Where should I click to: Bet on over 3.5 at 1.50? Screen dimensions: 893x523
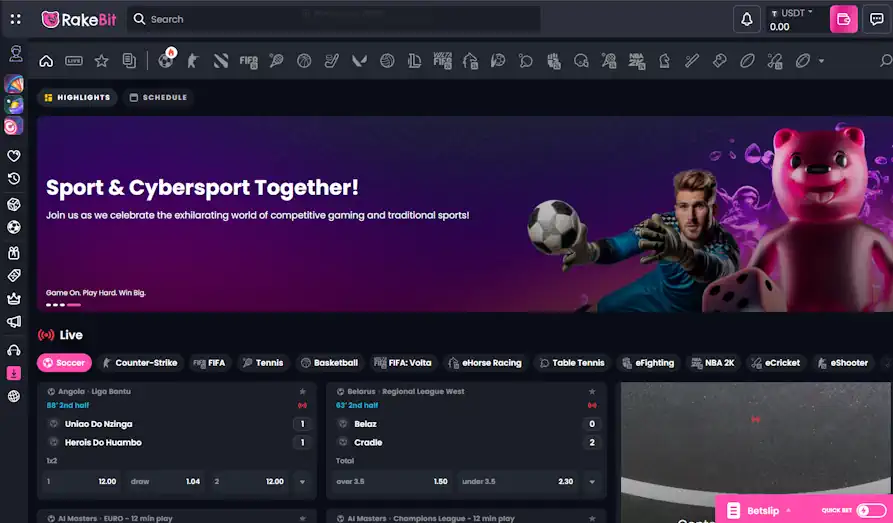tap(391, 482)
